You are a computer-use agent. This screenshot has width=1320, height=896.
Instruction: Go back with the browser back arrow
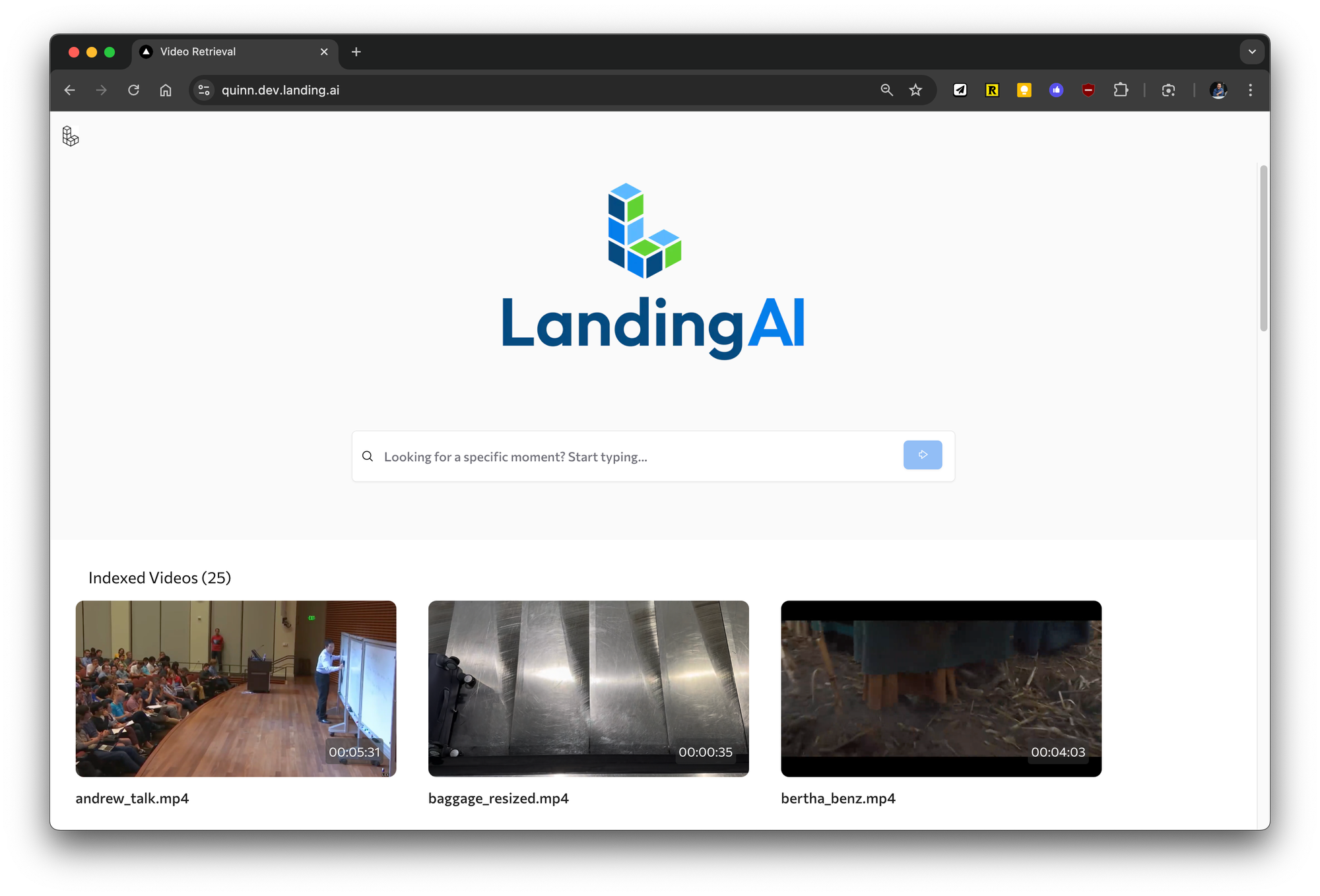click(70, 90)
